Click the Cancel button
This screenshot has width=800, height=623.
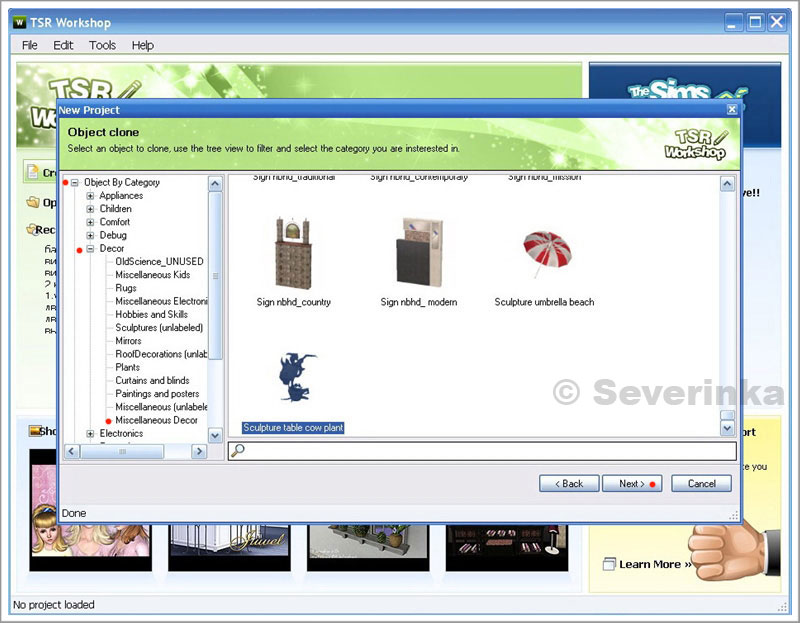702,484
